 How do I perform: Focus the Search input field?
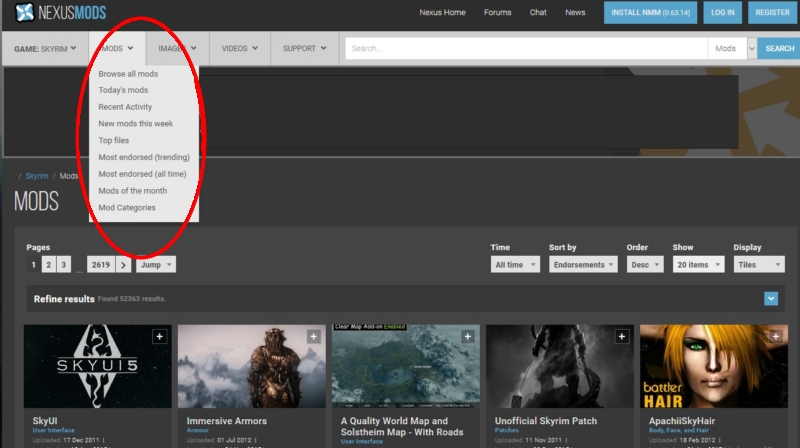(527, 48)
